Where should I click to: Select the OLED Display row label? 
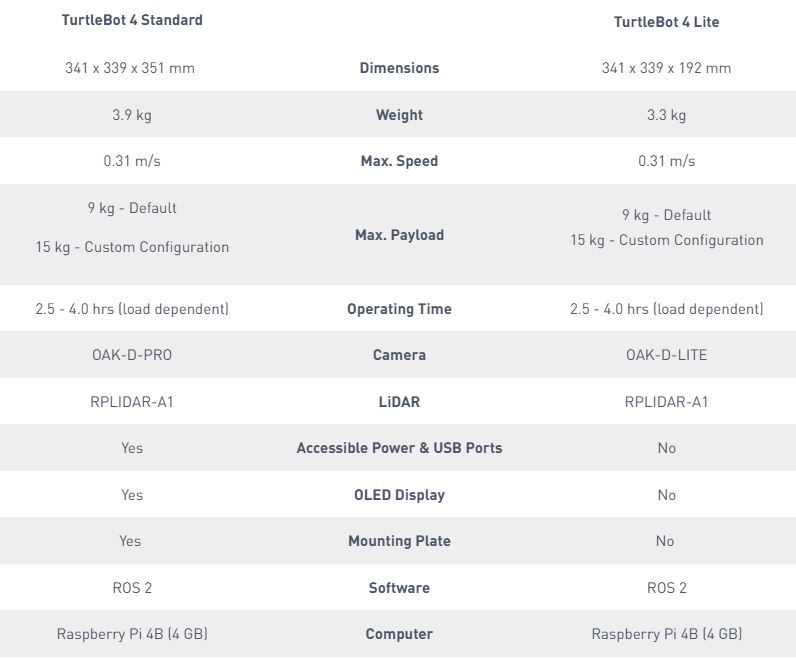tap(399, 495)
